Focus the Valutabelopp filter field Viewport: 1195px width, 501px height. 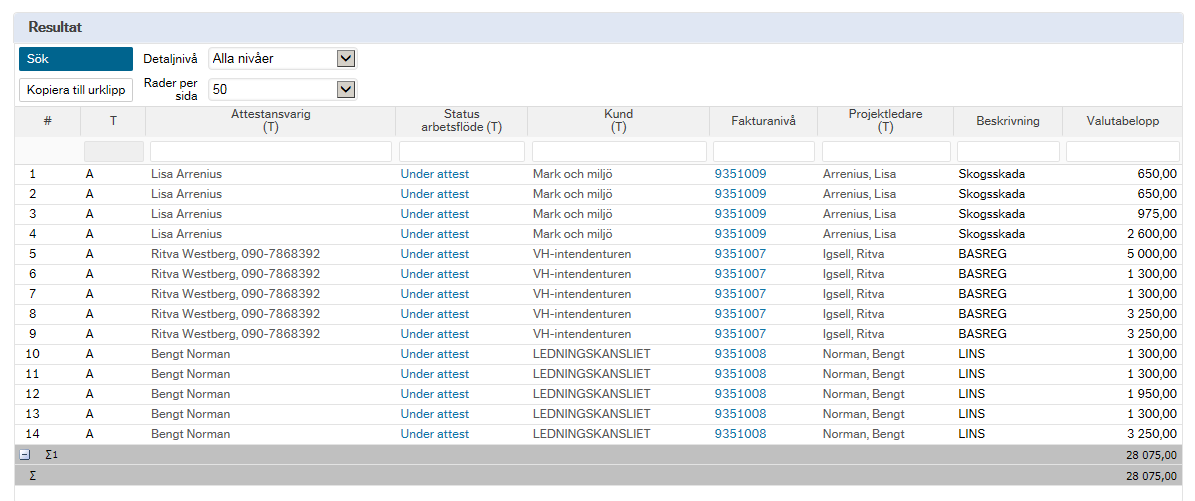(x=1124, y=151)
